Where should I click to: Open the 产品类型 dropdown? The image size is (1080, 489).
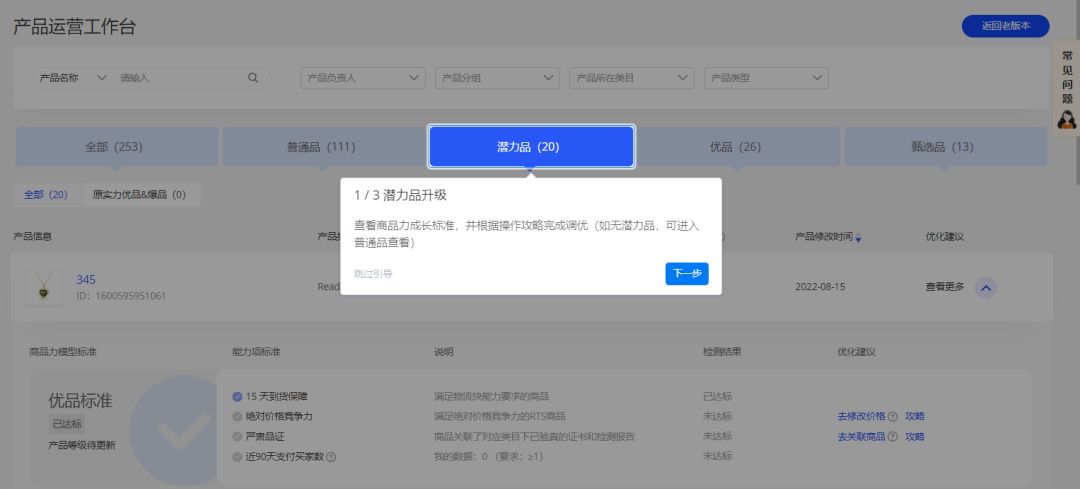(x=766, y=78)
